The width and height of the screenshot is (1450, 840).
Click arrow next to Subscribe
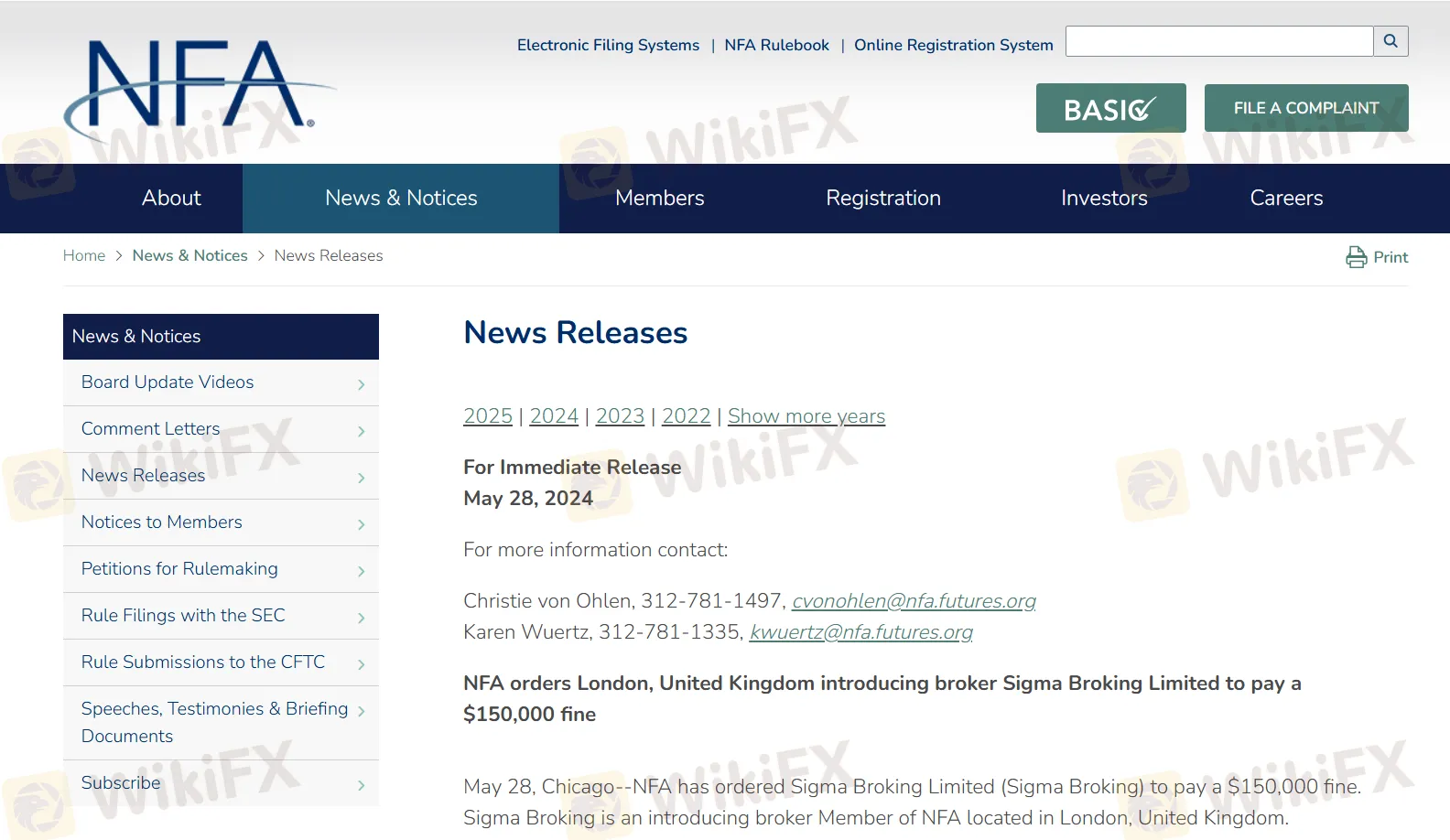(x=362, y=786)
